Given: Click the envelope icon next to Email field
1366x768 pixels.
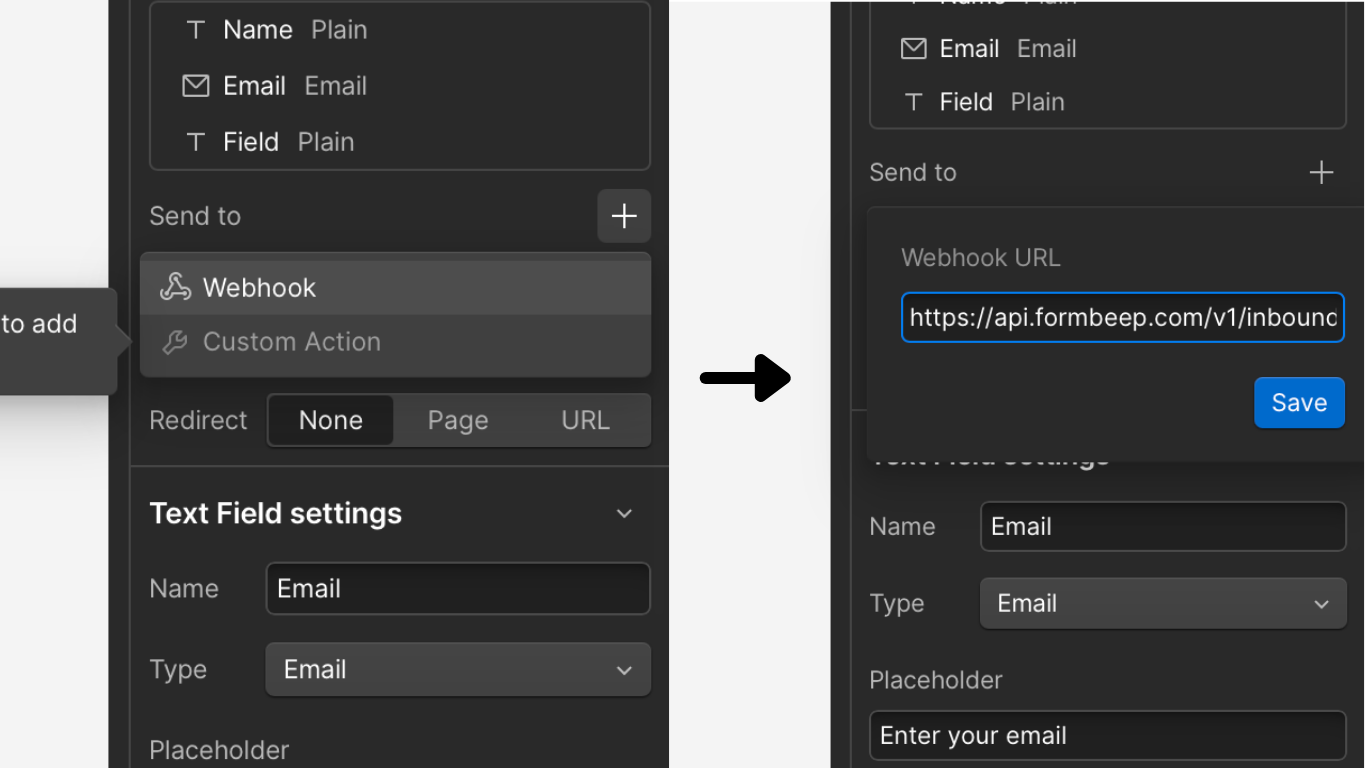Looking at the screenshot, I should tap(196, 85).
